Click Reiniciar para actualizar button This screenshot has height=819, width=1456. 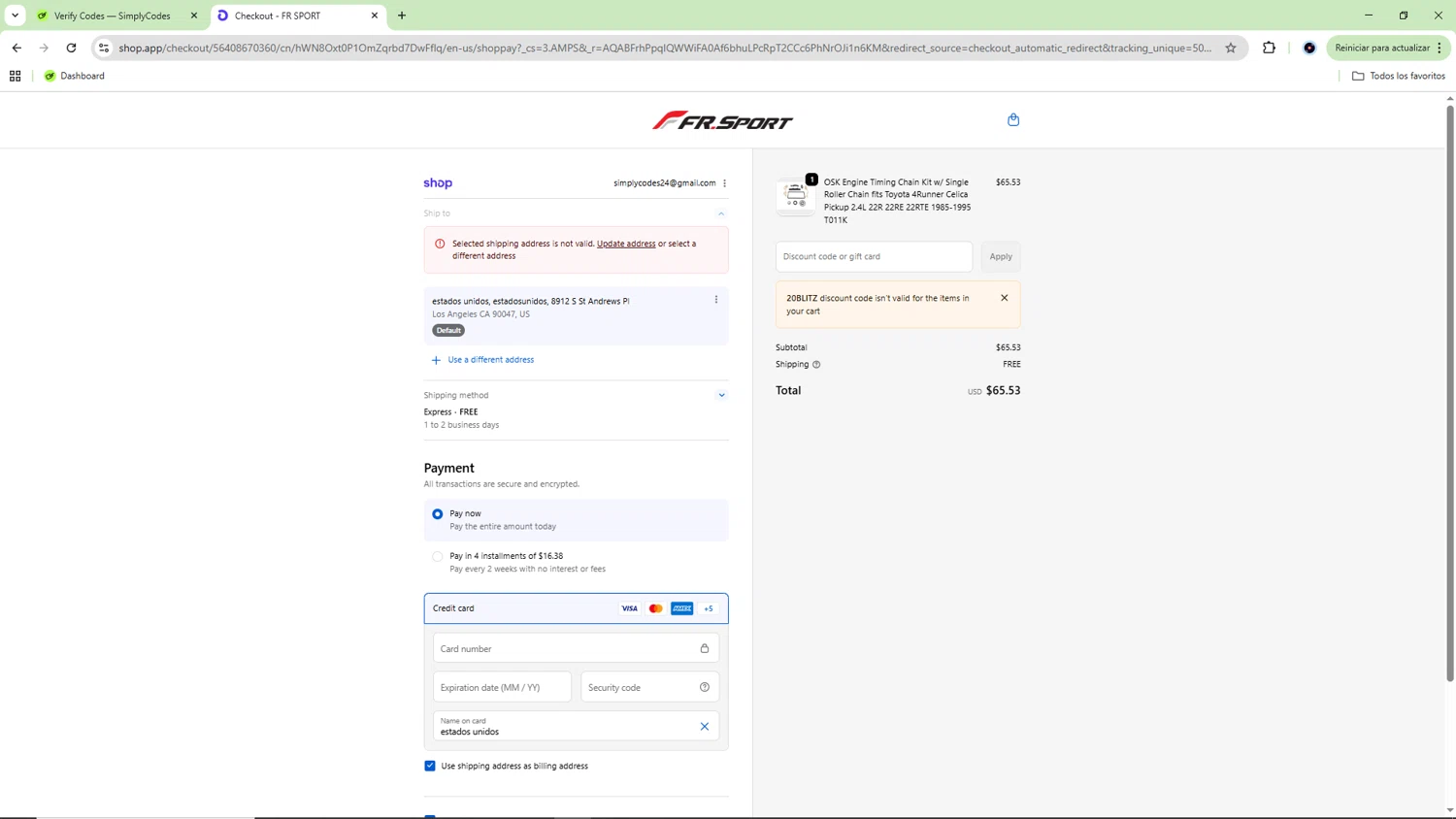(1388, 48)
